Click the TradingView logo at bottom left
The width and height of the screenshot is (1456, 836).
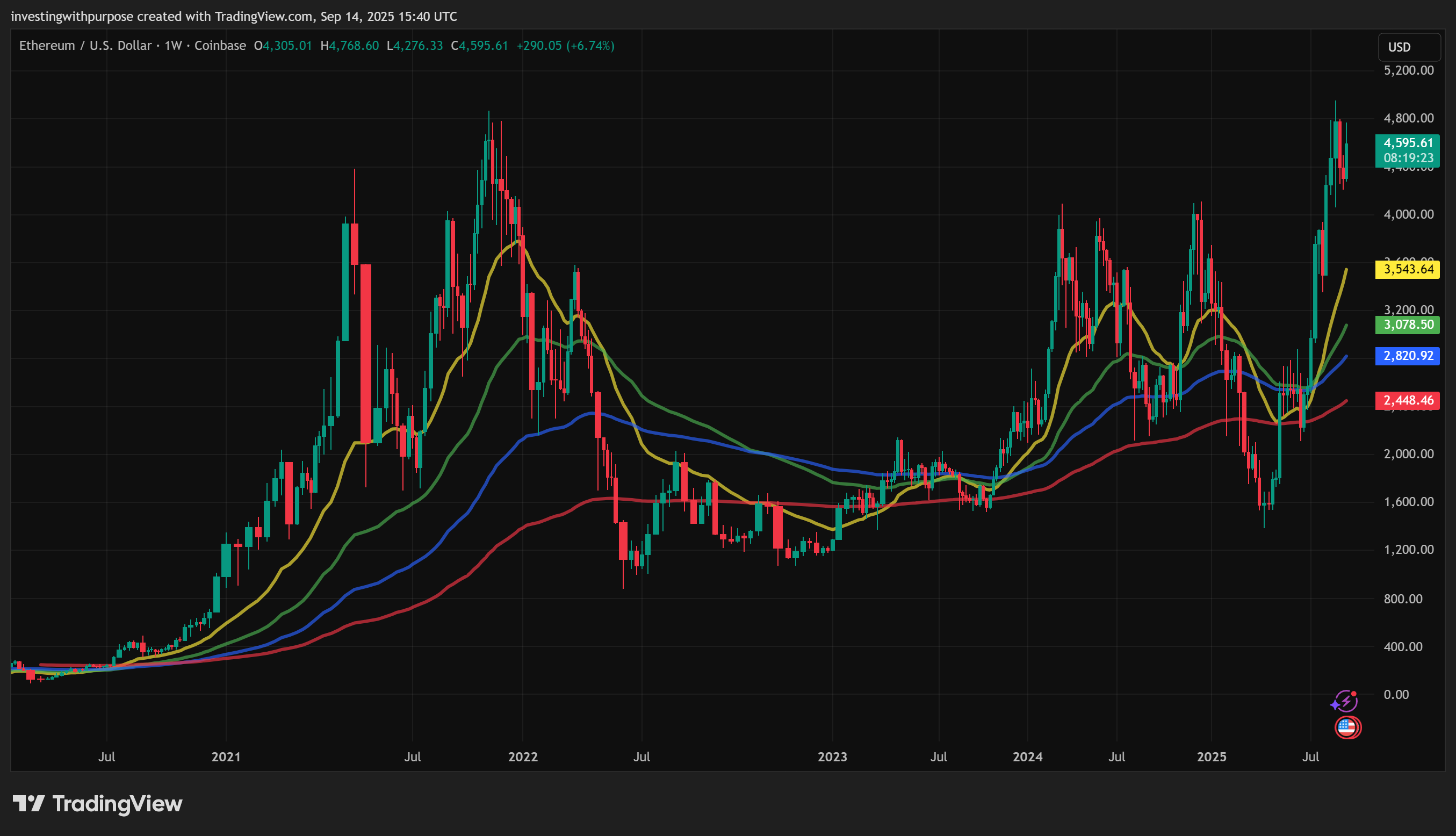pyautogui.click(x=98, y=804)
